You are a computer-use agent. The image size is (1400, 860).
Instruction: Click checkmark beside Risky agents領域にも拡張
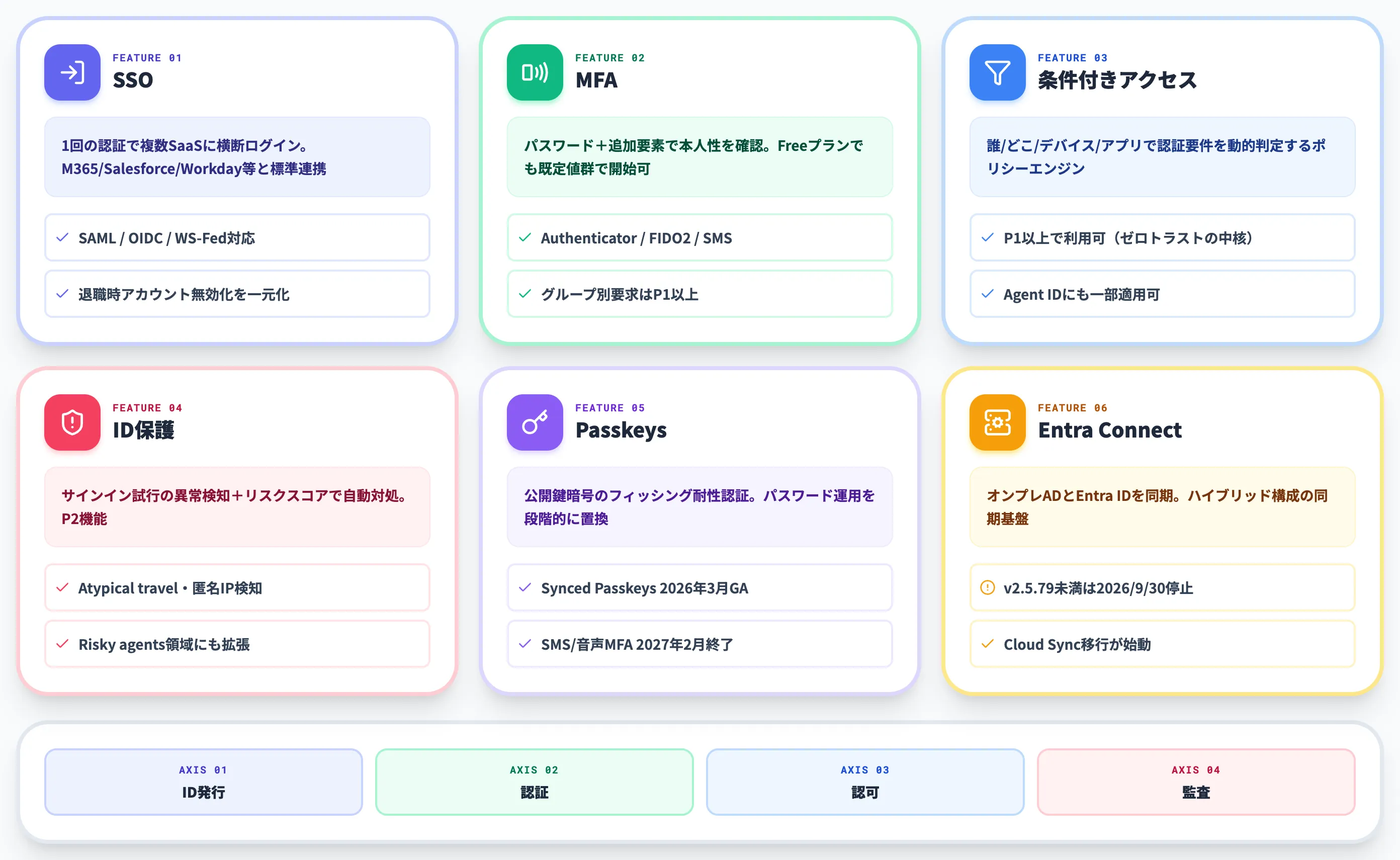pos(62,644)
